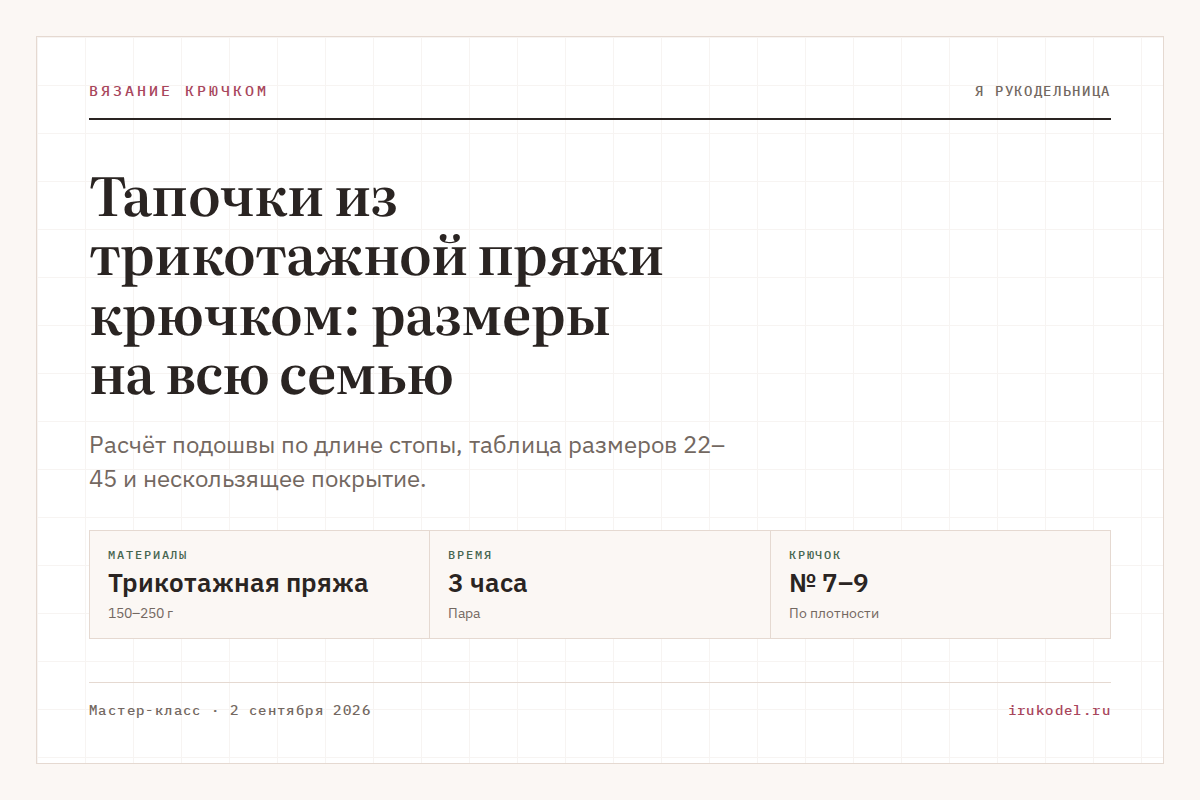Click the 'Трикотажная пряжа' value
Viewport: 1200px width, 800px height.
[238, 584]
